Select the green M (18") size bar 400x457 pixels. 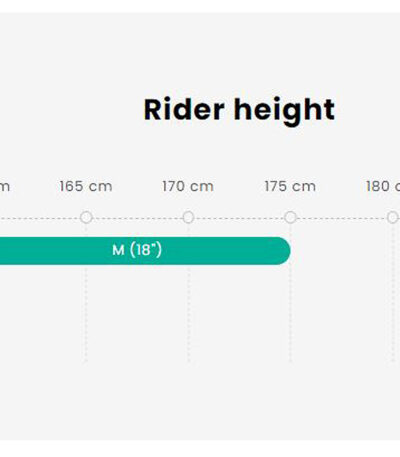[145, 251]
